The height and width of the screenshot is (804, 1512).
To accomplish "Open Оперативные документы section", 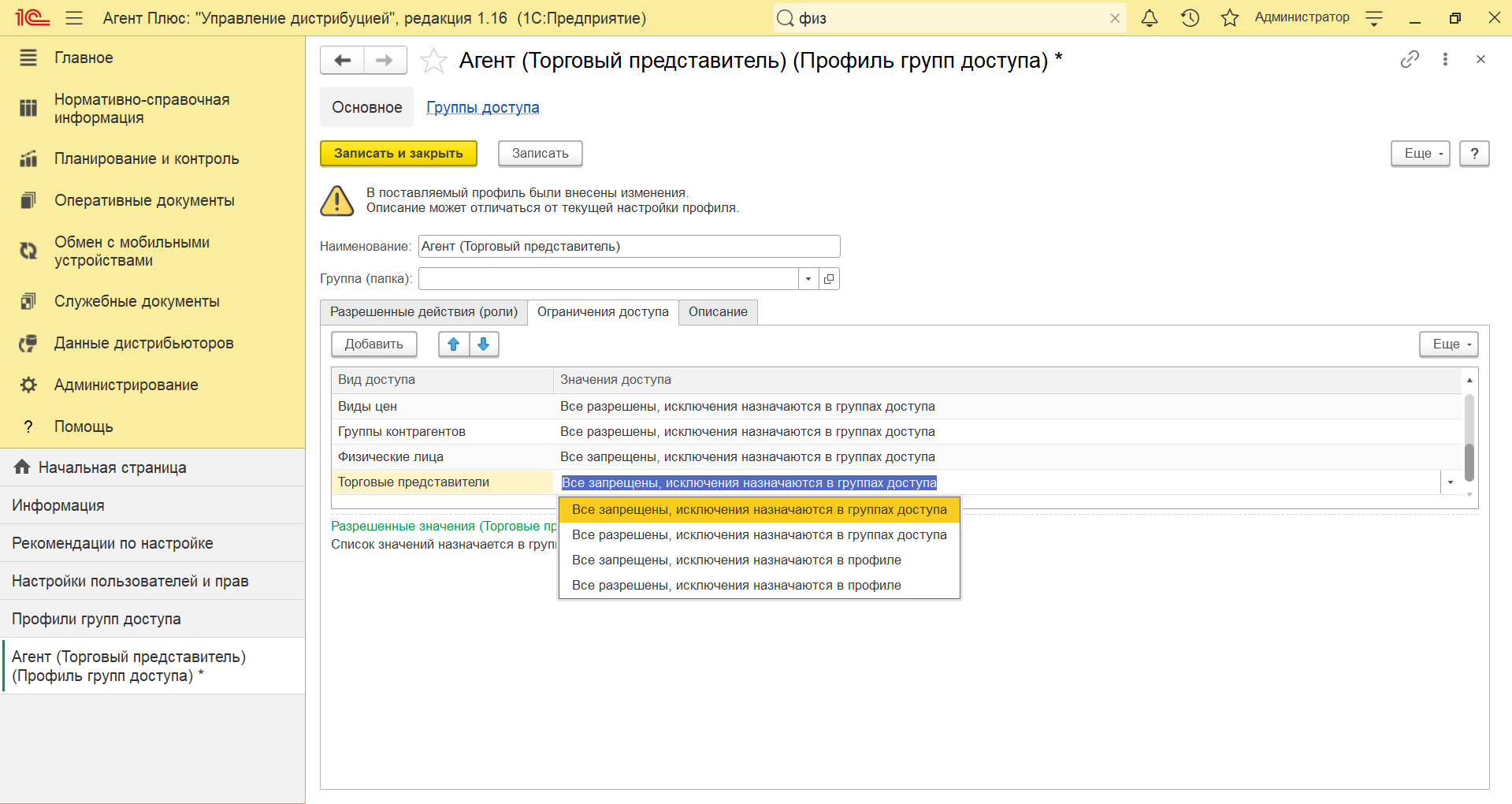I will pos(153,200).
